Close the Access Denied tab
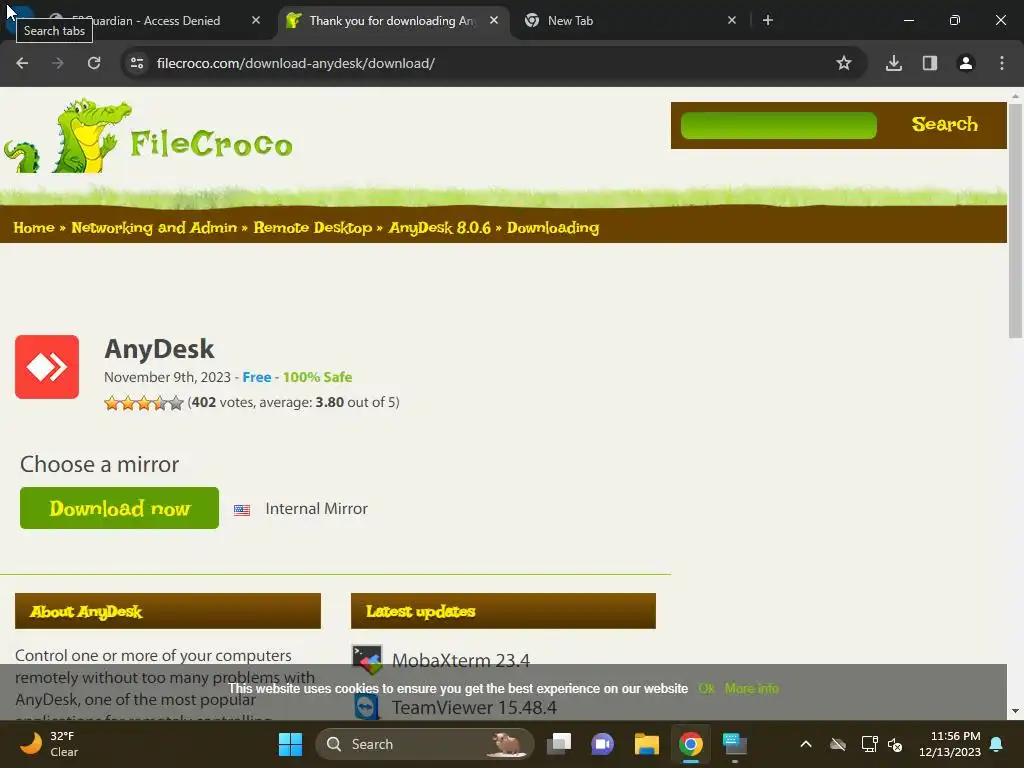Image resolution: width=1024 pixels, height=768 pixels. pos(256,20)
